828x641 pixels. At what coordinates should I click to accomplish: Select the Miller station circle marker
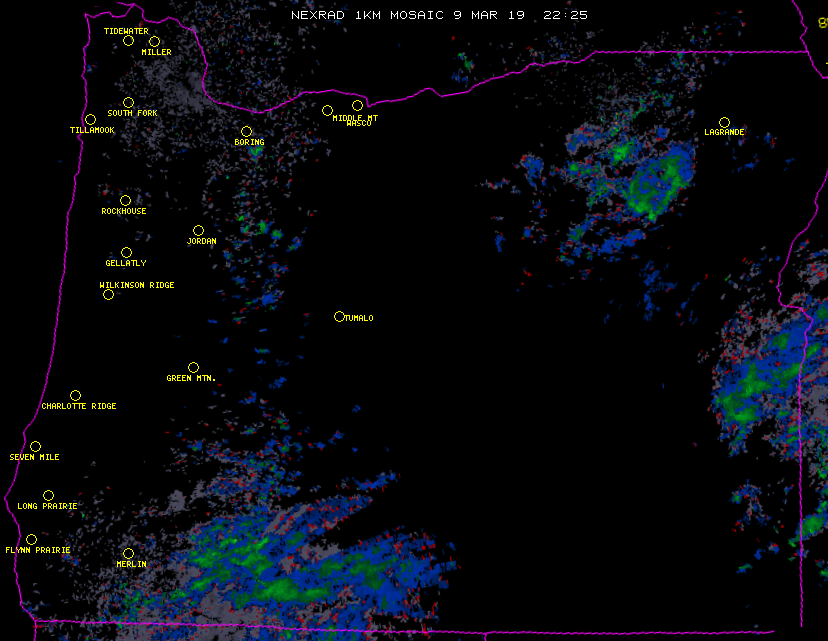154,42
